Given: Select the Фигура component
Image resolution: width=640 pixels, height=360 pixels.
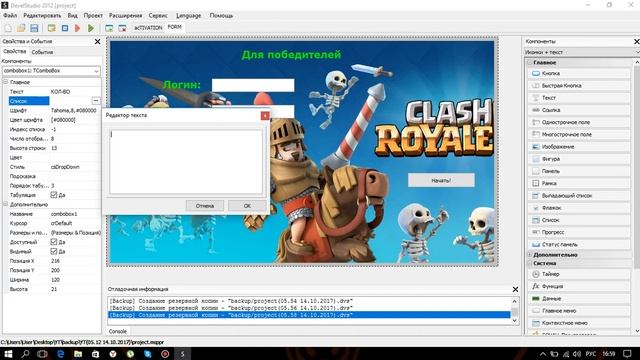Looking at the screenshot, I should tap(580, 159).
